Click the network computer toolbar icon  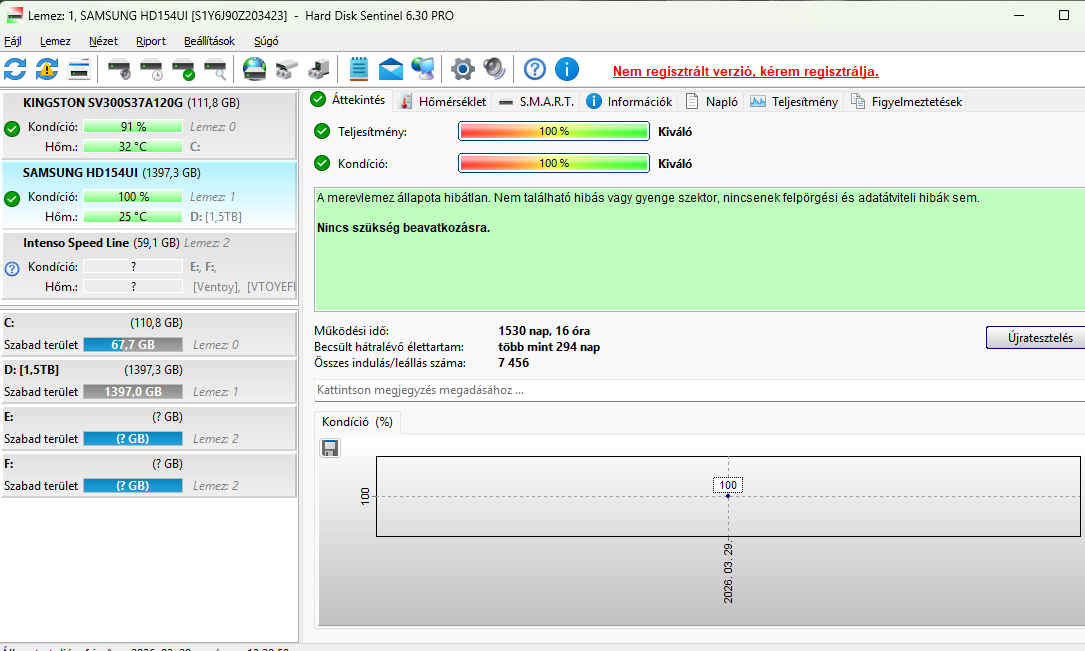[x=319, y=69]
